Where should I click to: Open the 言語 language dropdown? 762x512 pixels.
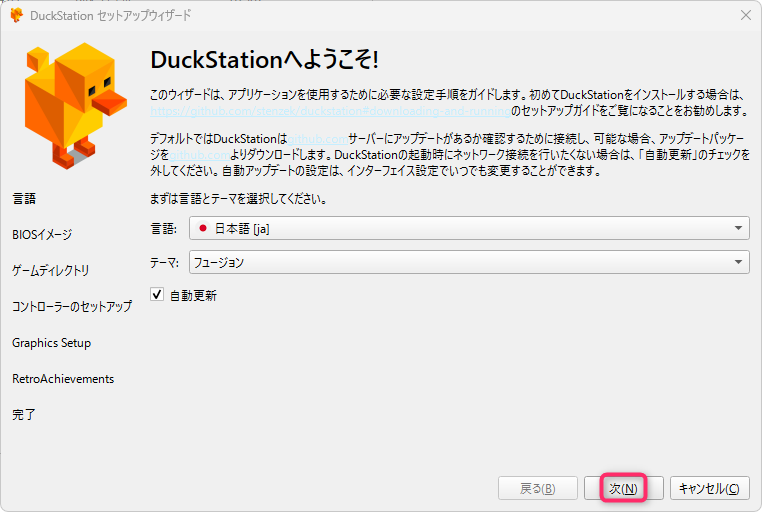click(468, 229)
